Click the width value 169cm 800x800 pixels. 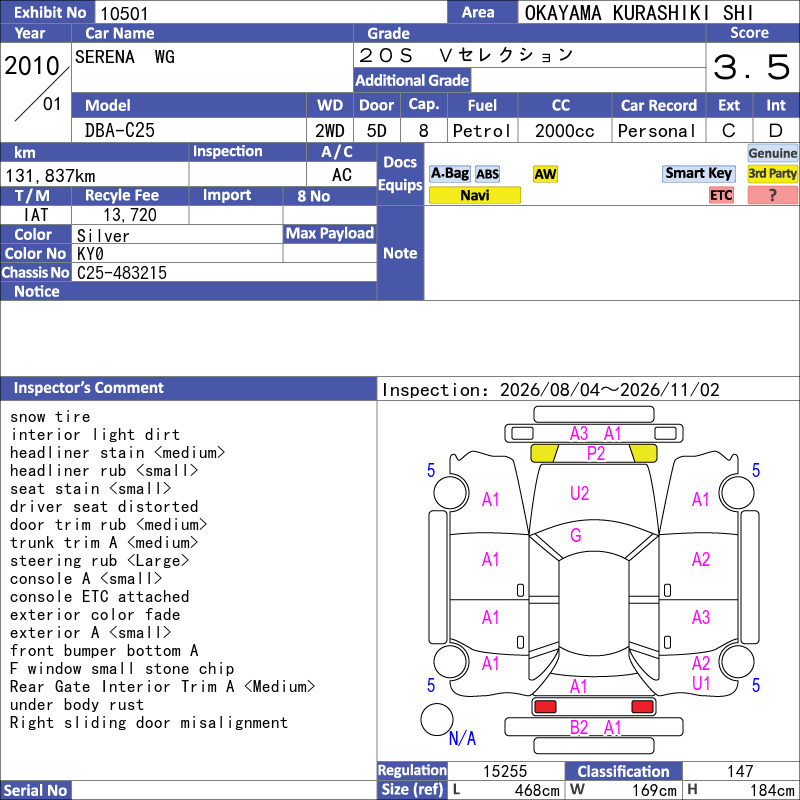coord(654,790)
